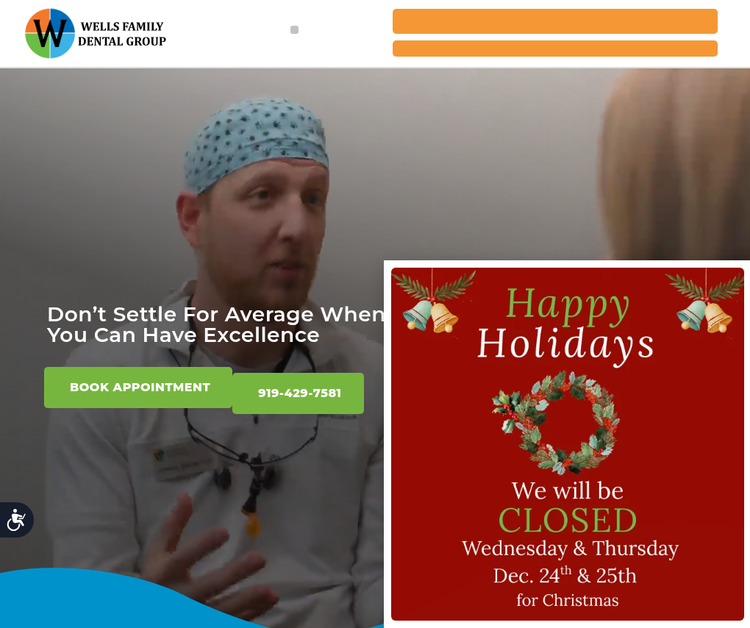Click the Wells Family Dental W logo
Image resolution: width=750 pixels, height=628 pixels.
point(50,33)
